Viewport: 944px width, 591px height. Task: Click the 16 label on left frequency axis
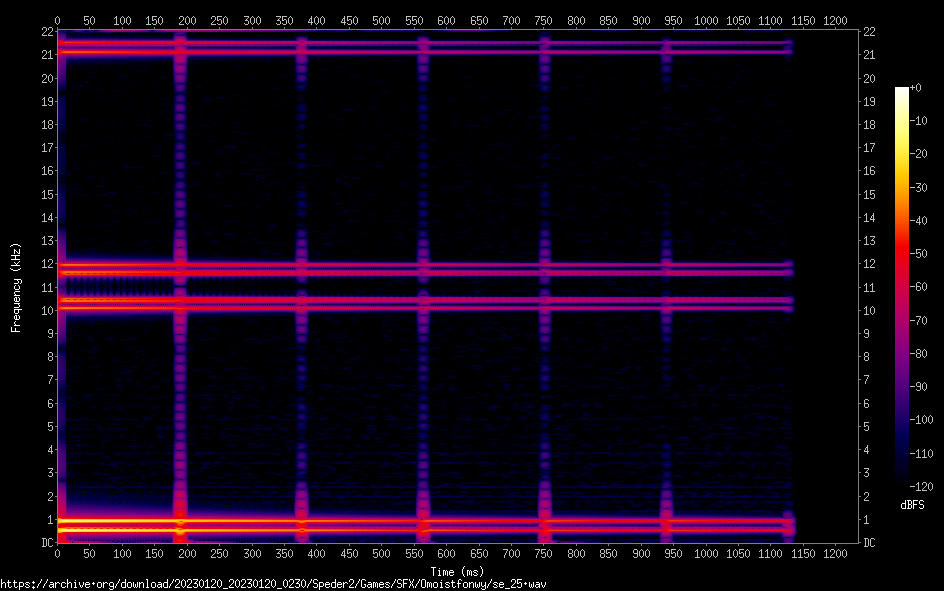[45, 172]
